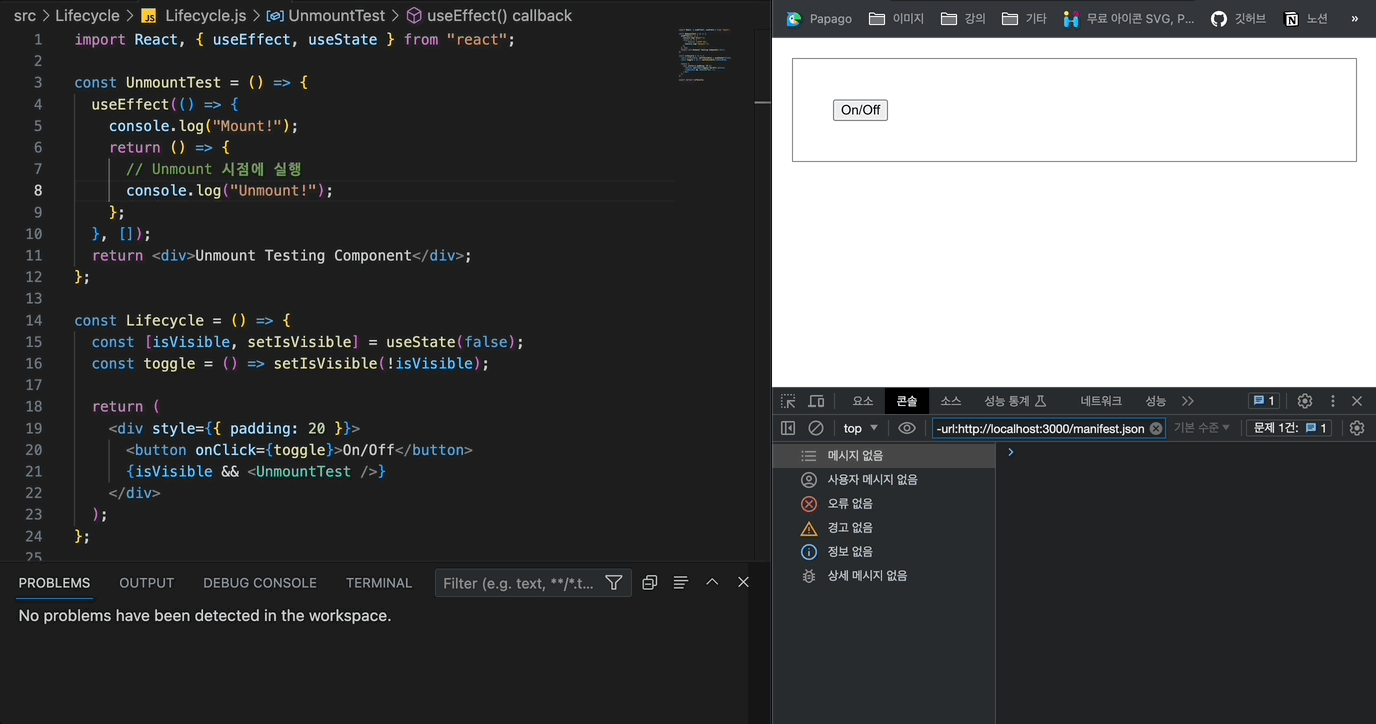
Task: Open the DEBUG CONSOLE tab
Action: (x=260, y=583)
